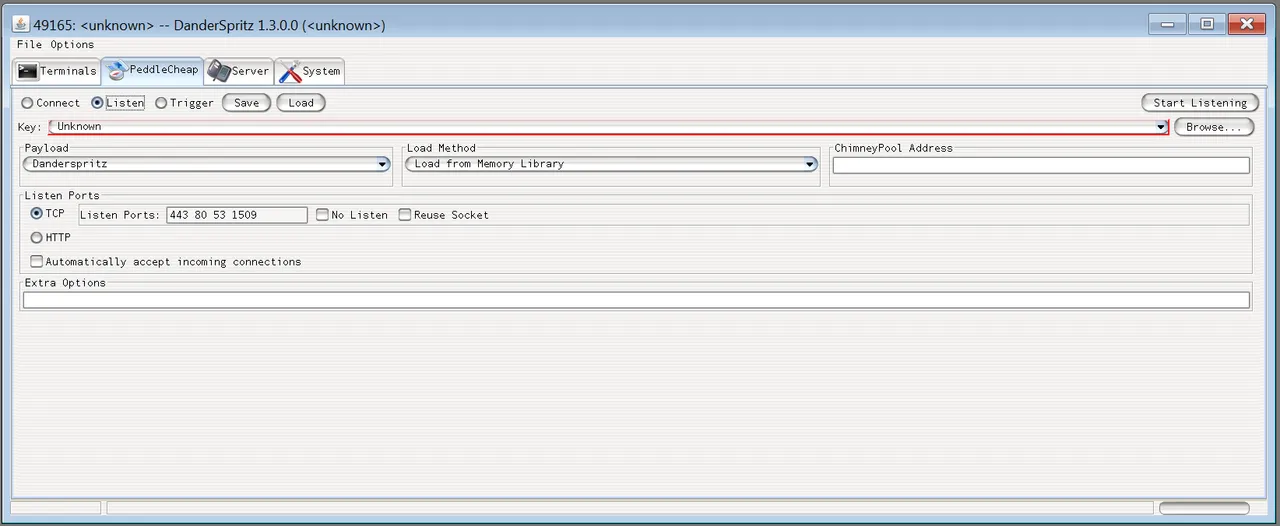The height and width of the screenshot is (526, 1280).
Task: Minimize the DanderSpritz window
Action: (x=1167, y=24)
